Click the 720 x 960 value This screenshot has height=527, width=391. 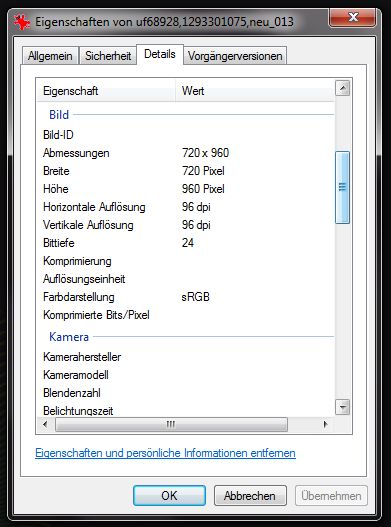(x=205, y=153)
